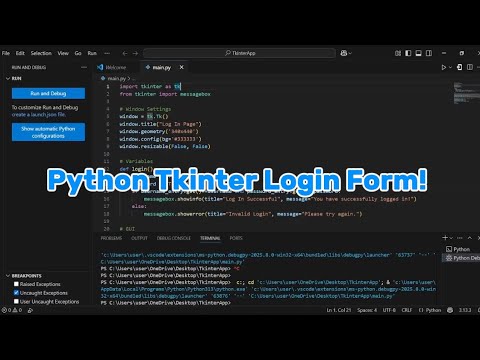Screen dimensions: 480x360
Task: Toggle the primary side bar
Action: pyautogui.click(x=408, y=53)
